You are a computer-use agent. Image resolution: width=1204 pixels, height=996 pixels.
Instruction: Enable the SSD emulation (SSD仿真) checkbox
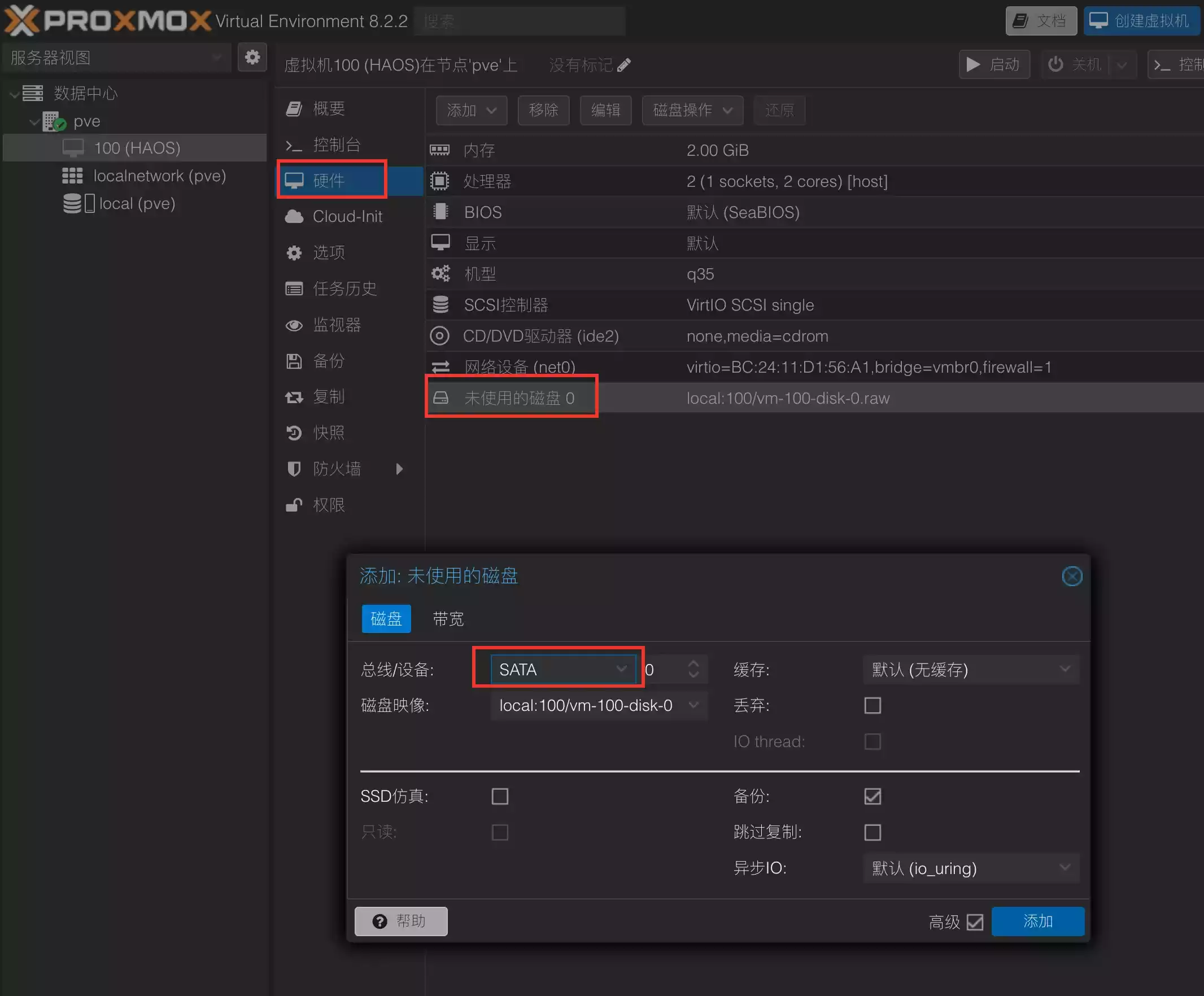click(500, 796)
